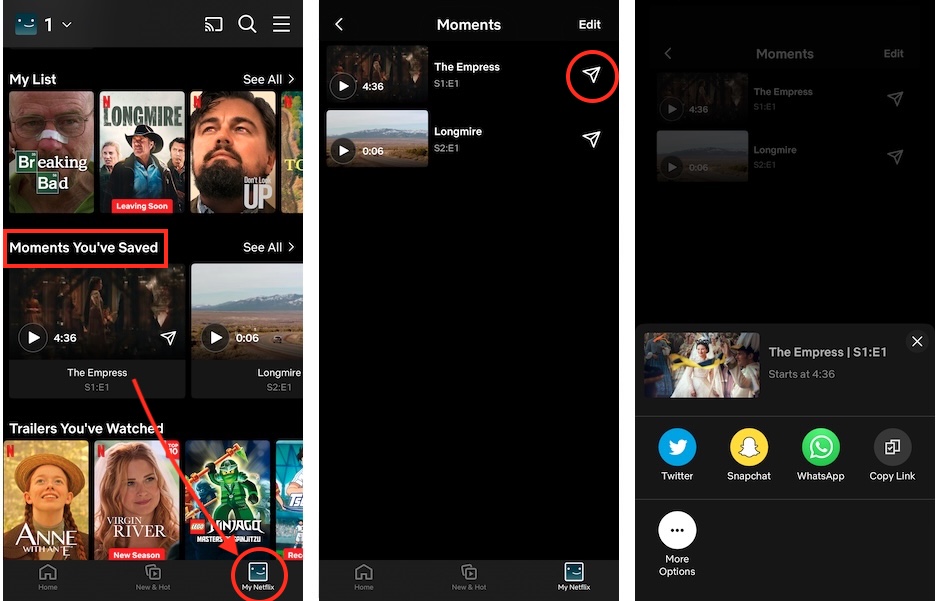The height and width of the screenshot is (601, 937).
Task: Share Longmire from the Moments list
Action: point(592,139)
